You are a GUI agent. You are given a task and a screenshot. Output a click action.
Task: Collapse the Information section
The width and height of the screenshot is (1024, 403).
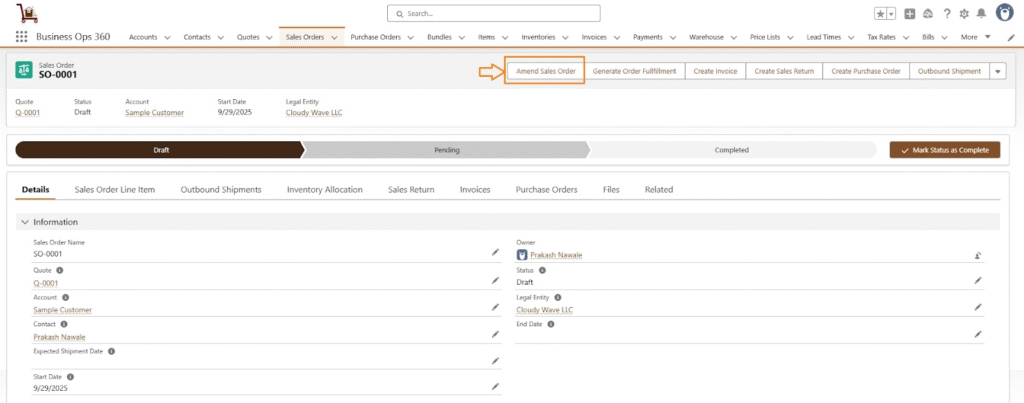click(24, 222)
